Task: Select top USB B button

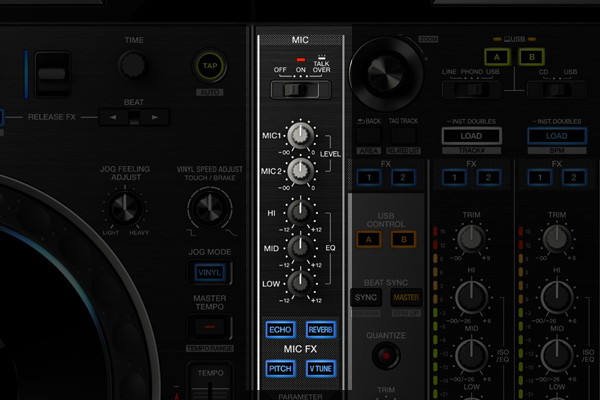Action: 532,57
